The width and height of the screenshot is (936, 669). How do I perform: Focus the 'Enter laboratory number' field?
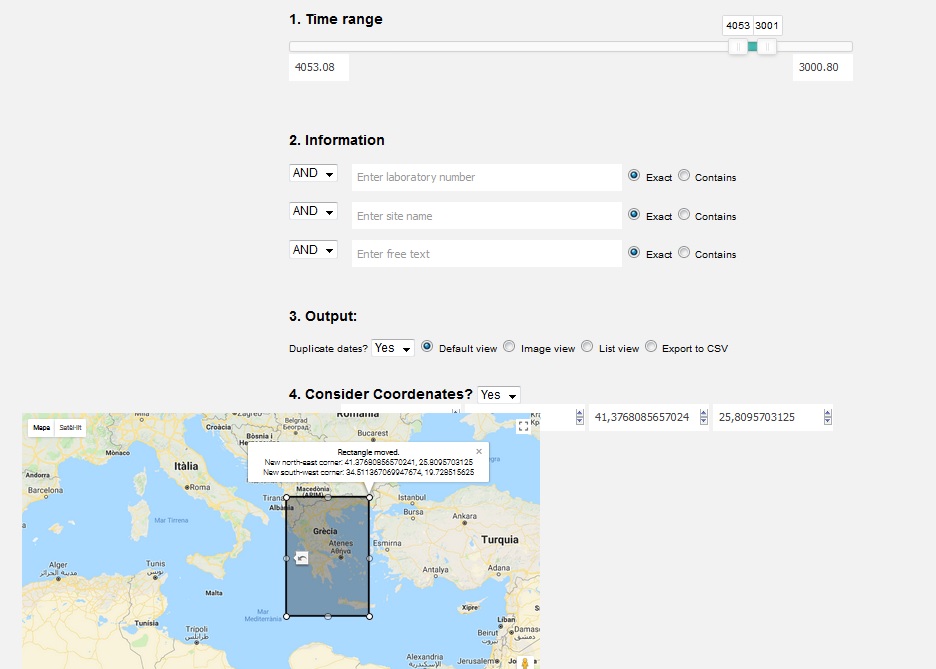(487, 177)
